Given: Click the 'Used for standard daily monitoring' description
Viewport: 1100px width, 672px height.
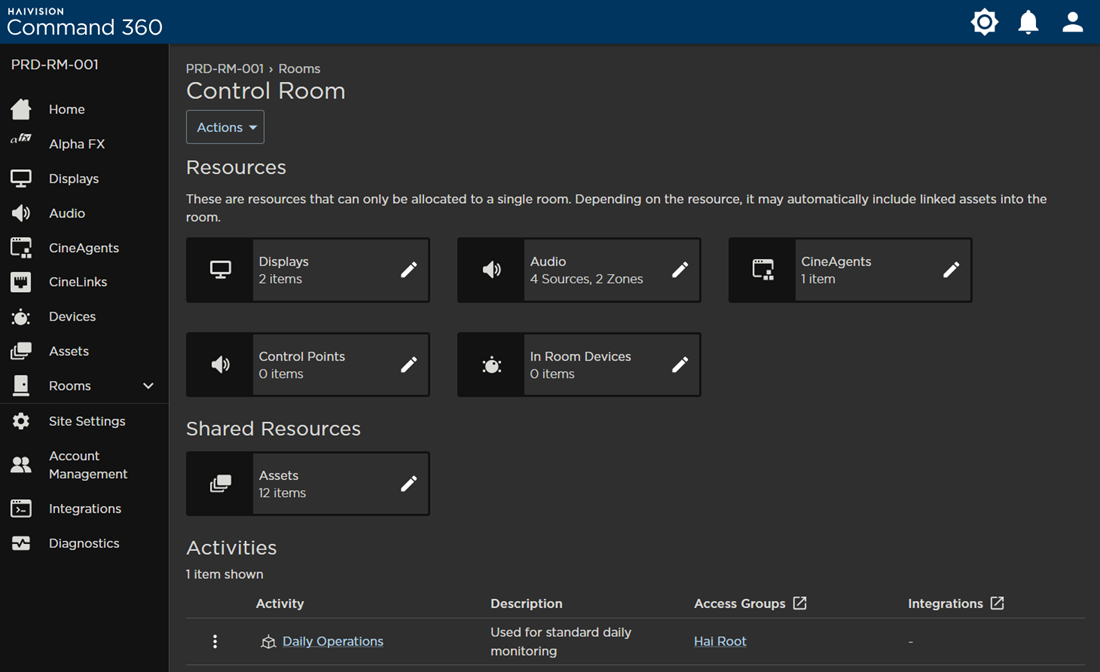Looking at the screenshot, I should 561,641.
